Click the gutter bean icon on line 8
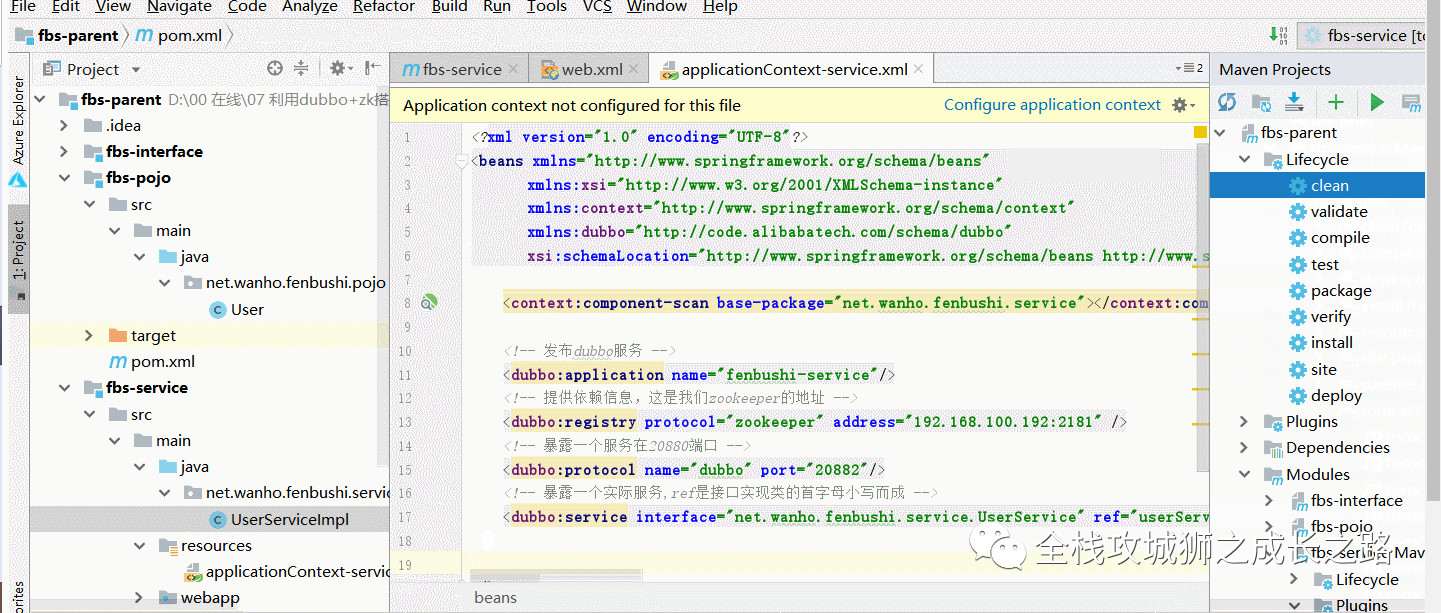This screenshot has height=613, width=1441. tap(429, 302)
